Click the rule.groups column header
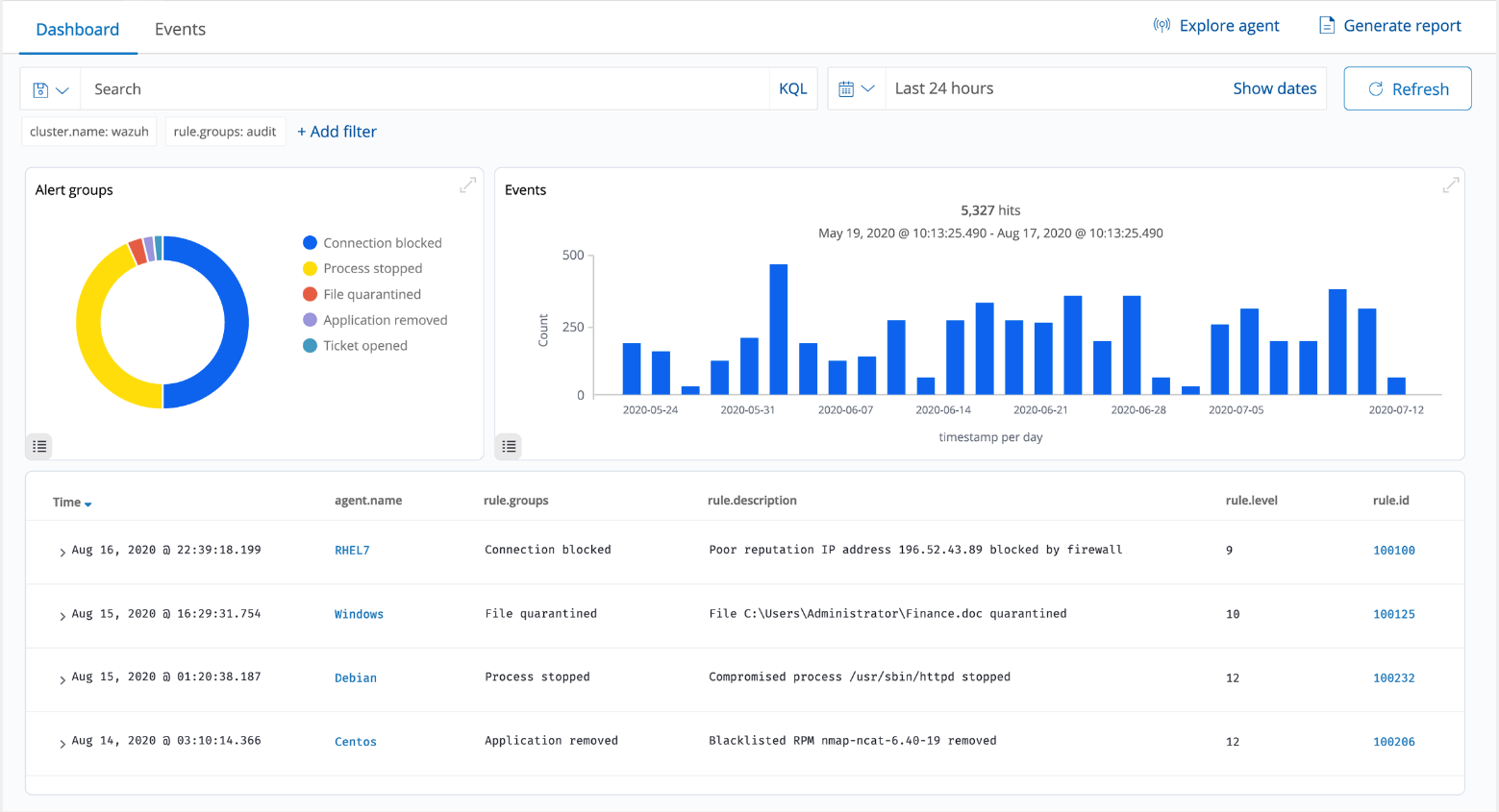Image resolution: width=1499 pixels, height=812 pixels. tap(515, 501)
